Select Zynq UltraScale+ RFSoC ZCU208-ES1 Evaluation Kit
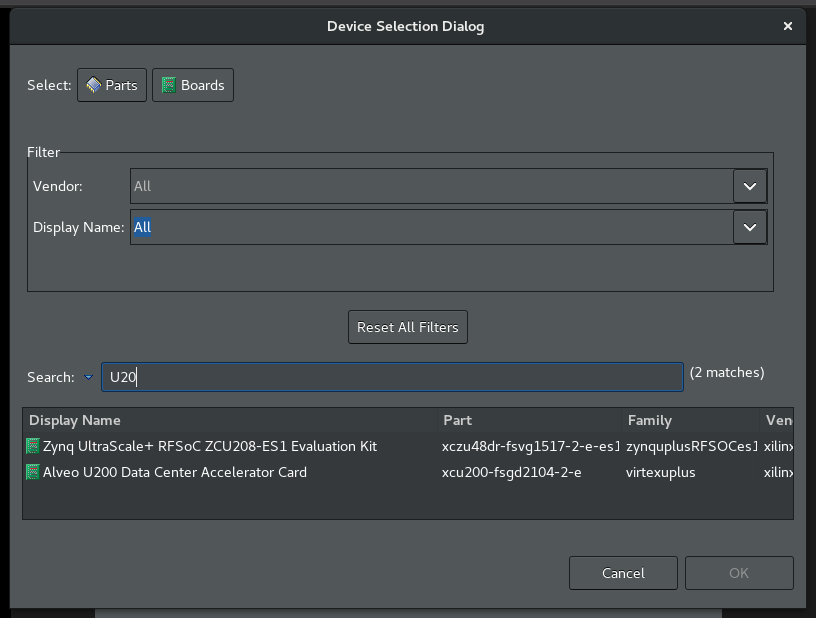The width and height of the screenshot is (816, 618). coord(210,446)
